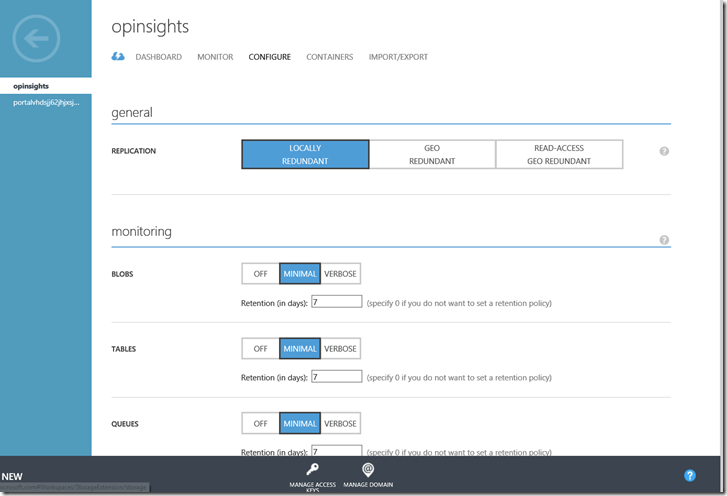The width and height of the screenshot is (727, 496).
Task: Open Manage Access Keys key icon
Action: [313, 470]
